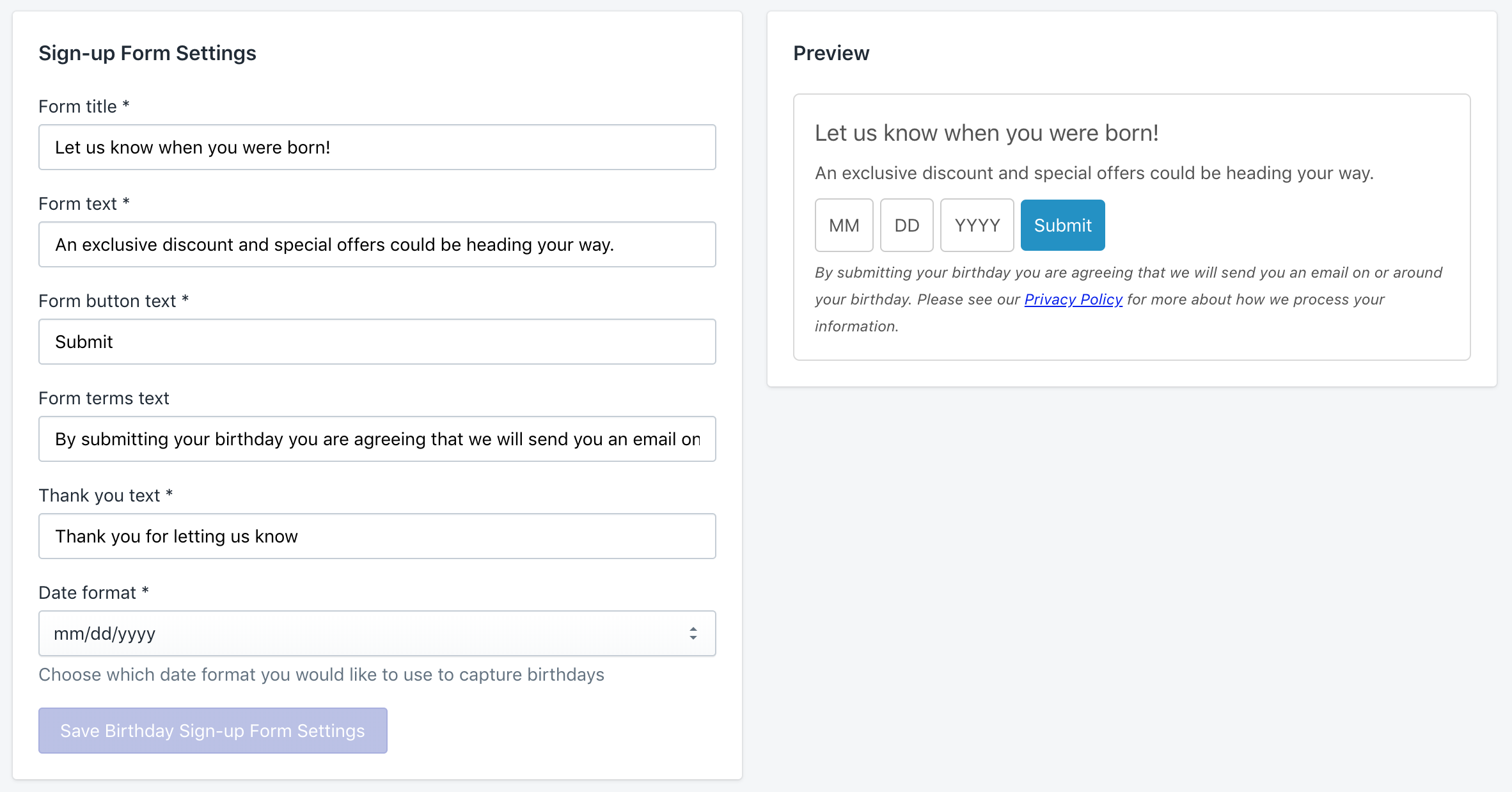Image resolution: width=1512 pixels, height=792 pixels.
Task: Click the 'Let us know' preview title text
Action: pos(986,133)
